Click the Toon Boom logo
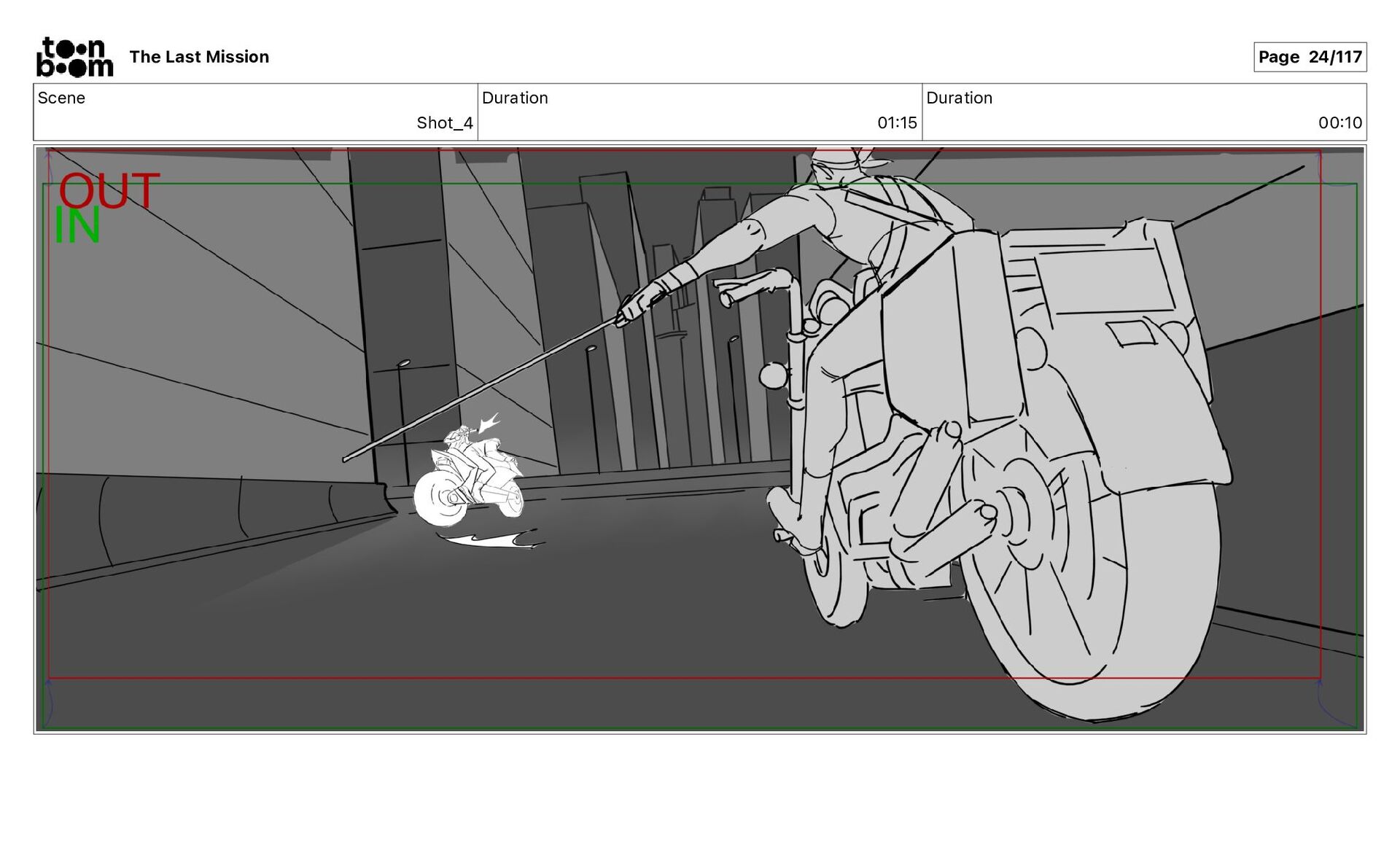The height and width of the screenshot is (850, 1400). [75, 57]
